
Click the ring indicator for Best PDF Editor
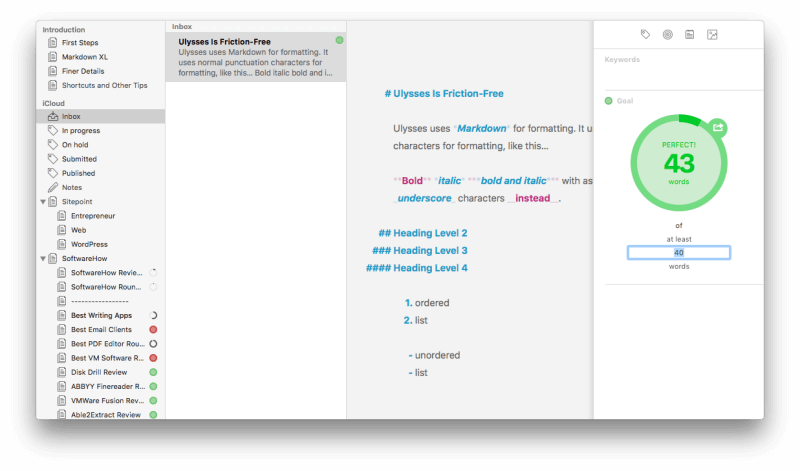[153, 344]
